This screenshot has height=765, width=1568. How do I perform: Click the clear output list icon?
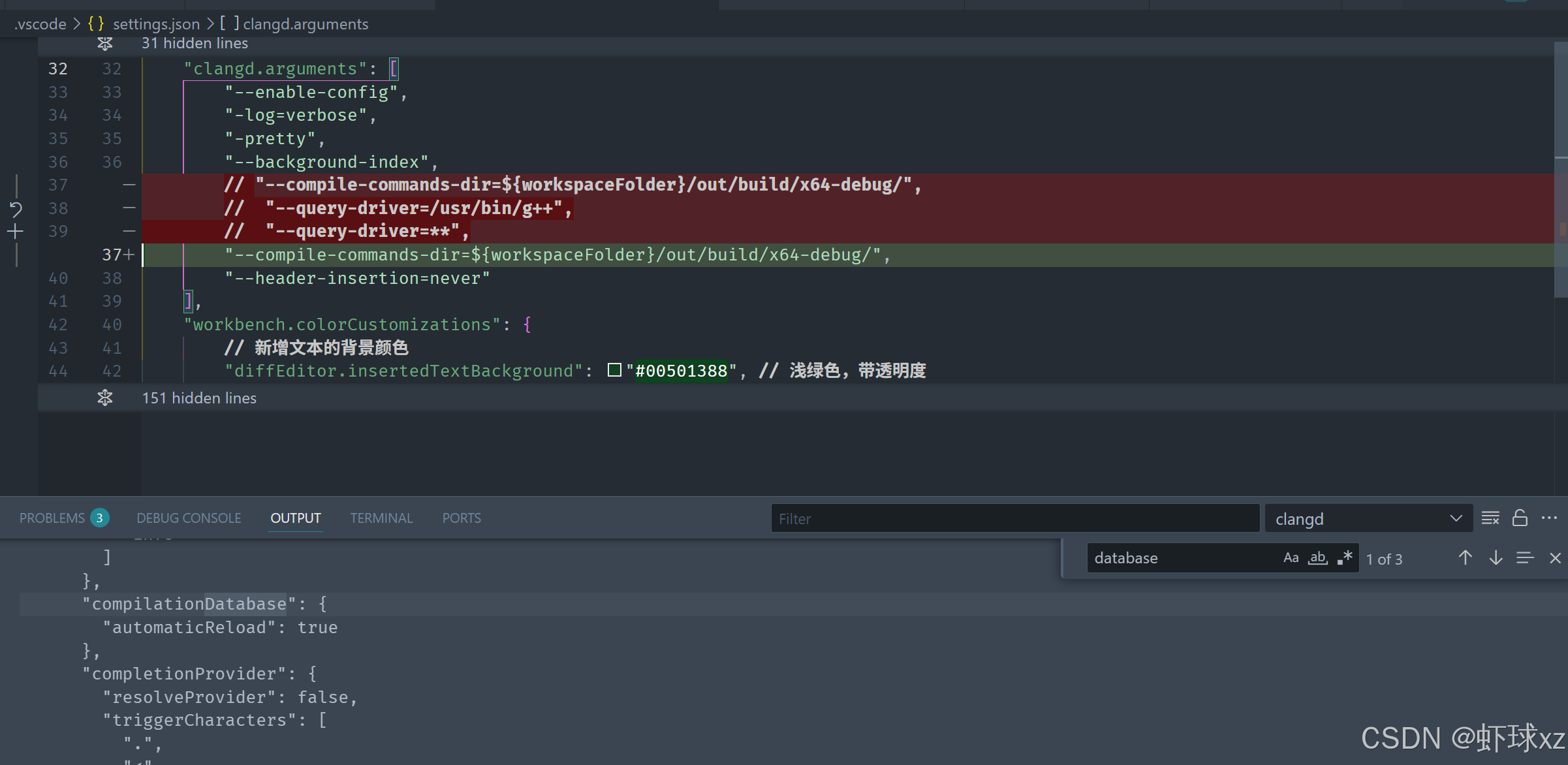1490,518
